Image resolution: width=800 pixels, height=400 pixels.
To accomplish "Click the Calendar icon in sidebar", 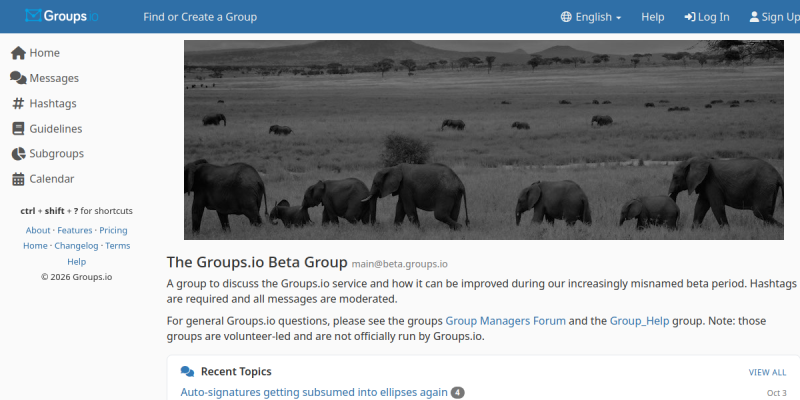I will tap(18, 179).
